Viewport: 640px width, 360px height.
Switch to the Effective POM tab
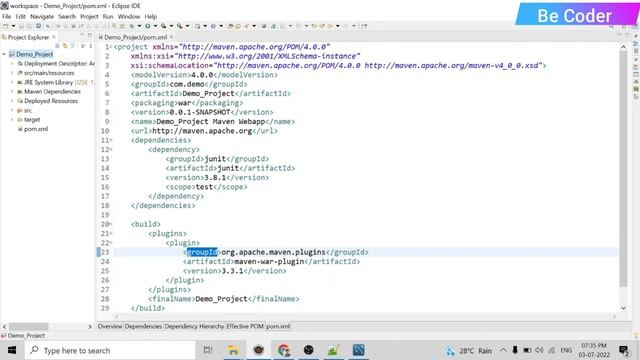(x=245, y=327)
